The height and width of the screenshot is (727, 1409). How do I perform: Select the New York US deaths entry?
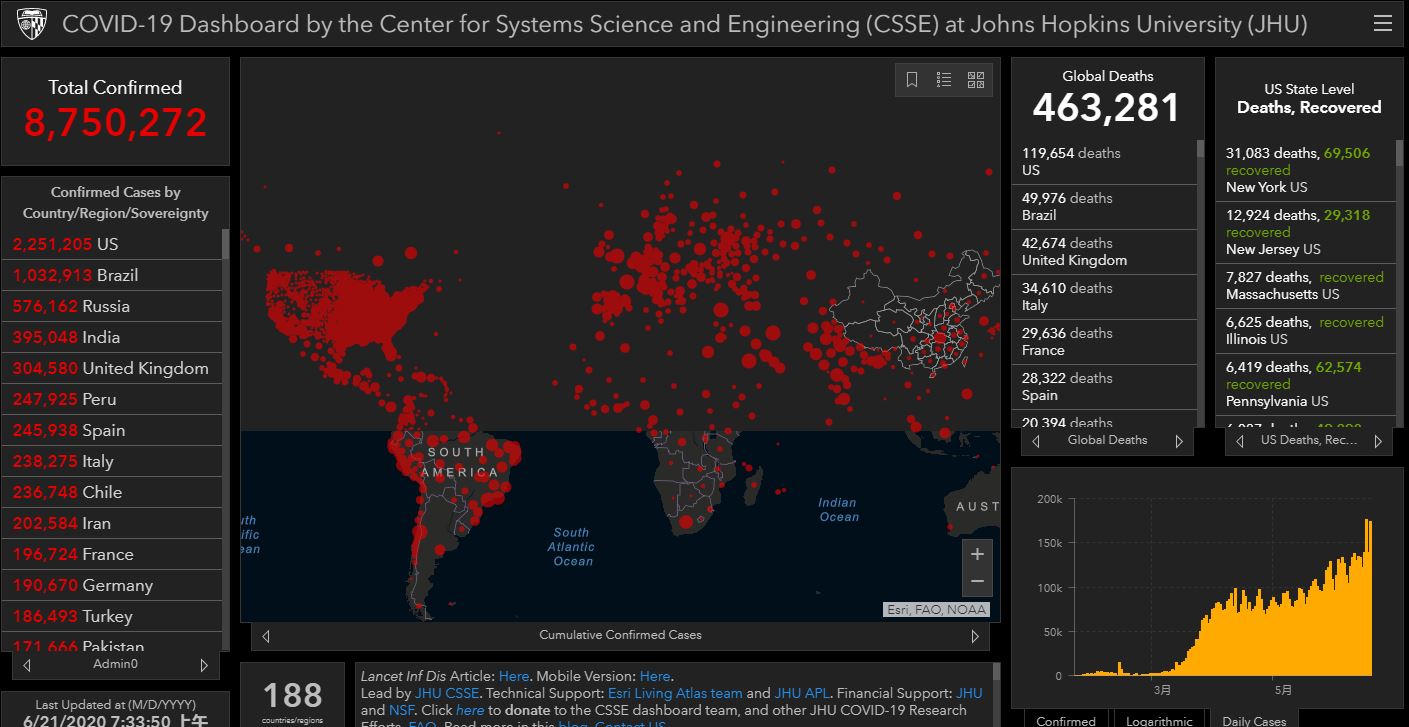point(1308,170)
